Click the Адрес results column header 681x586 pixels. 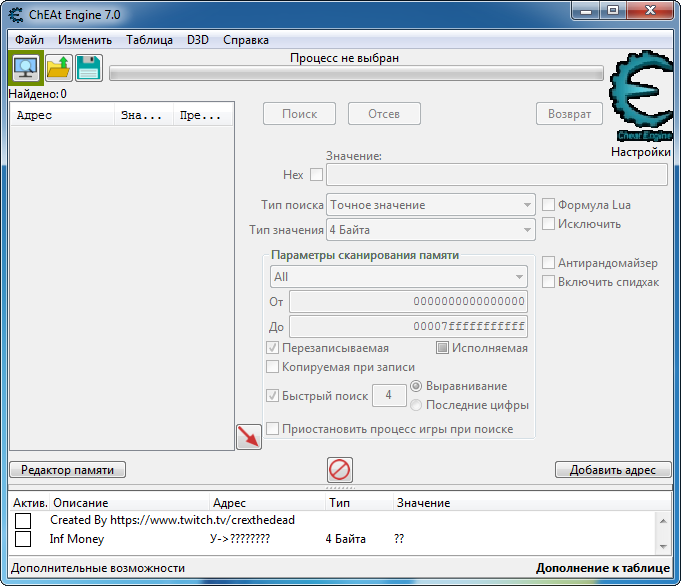point(63,116)
